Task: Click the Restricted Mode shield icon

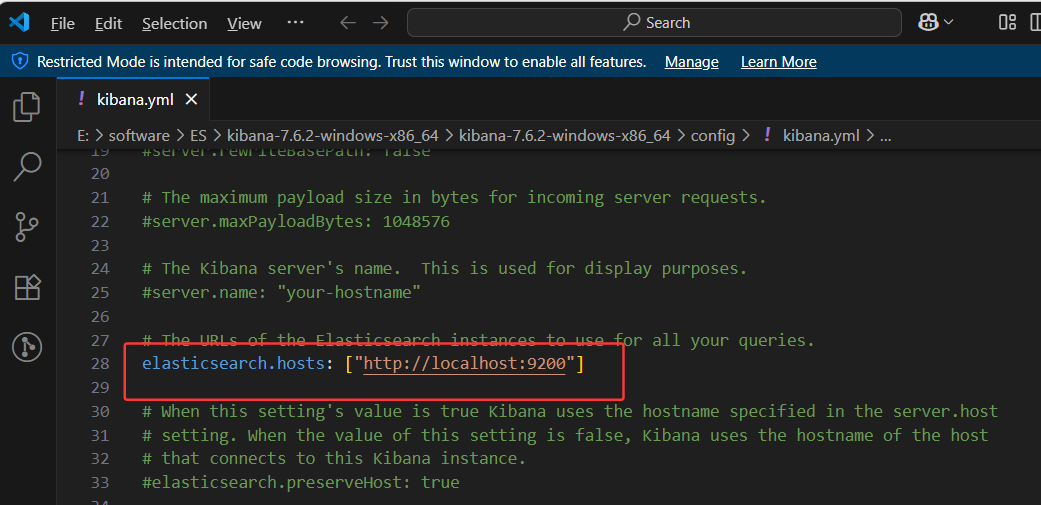Action: [x=20, y=62]
